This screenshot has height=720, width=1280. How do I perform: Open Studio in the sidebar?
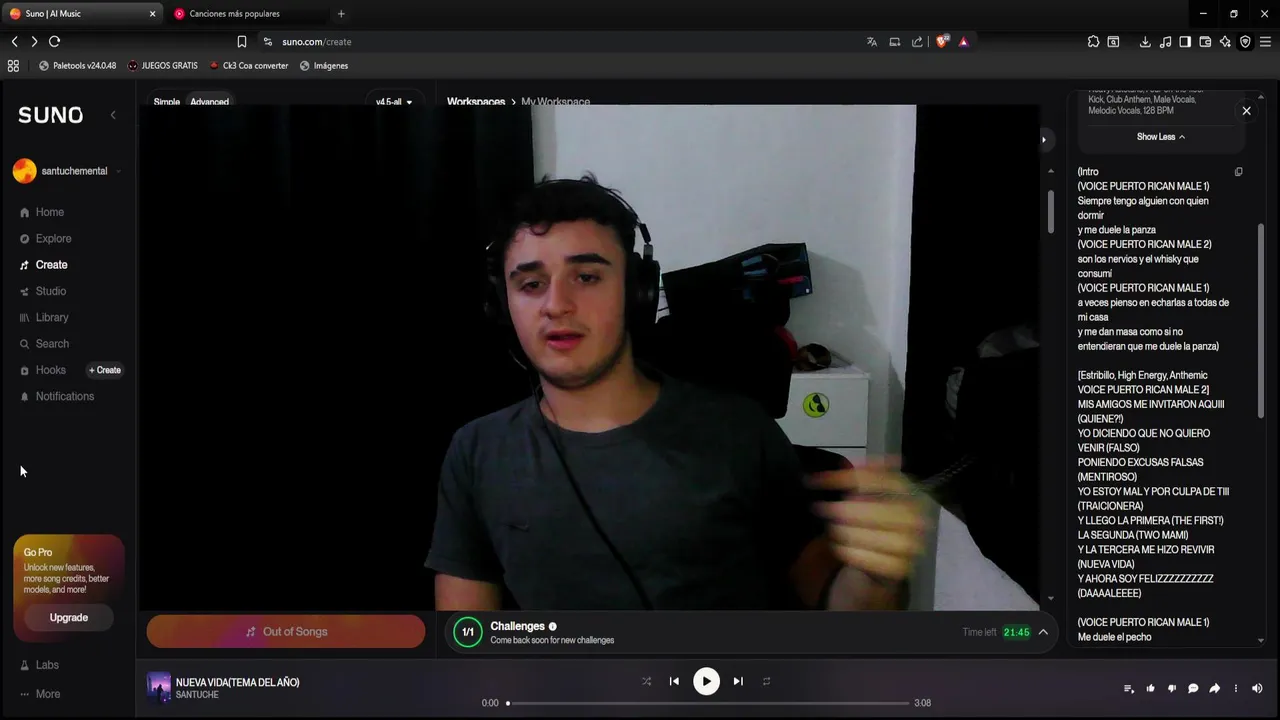[x=43, y=291]
